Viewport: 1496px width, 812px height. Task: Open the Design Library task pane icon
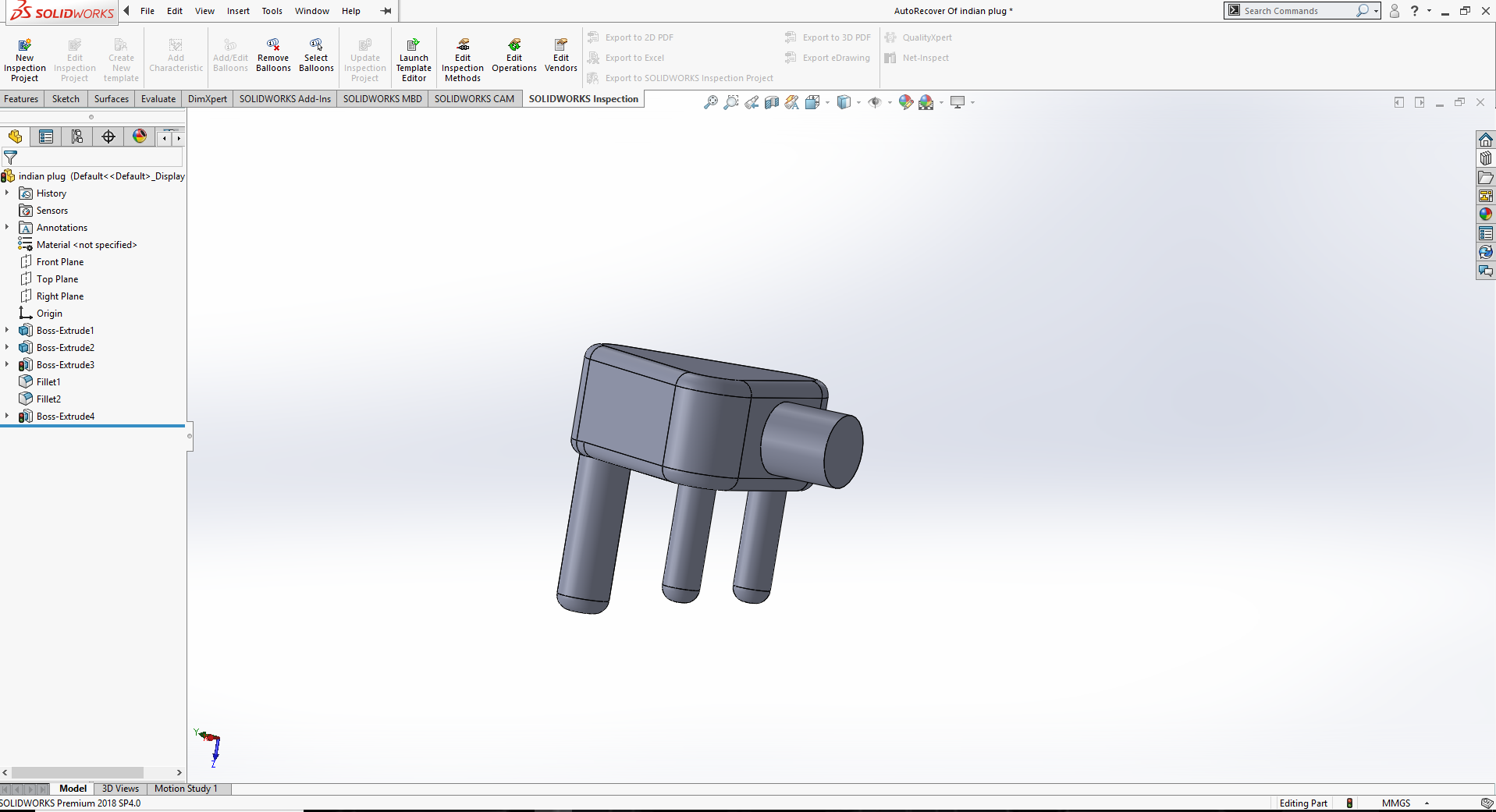(x=1485, y=158)
